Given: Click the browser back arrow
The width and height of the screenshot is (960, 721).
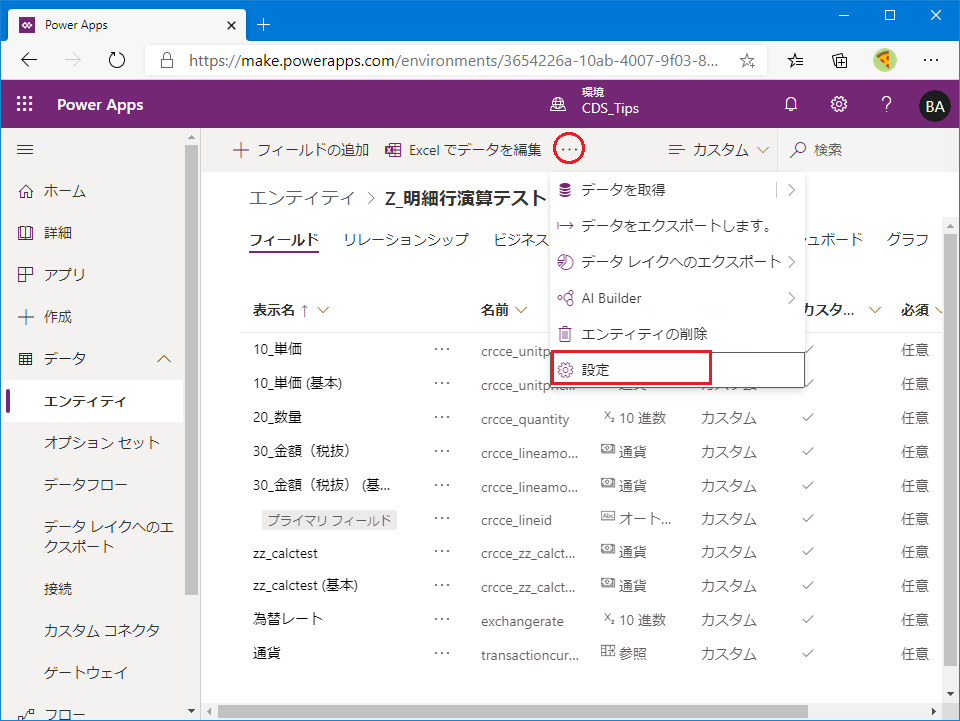Looking at the screenshot, I should point(29,60).
